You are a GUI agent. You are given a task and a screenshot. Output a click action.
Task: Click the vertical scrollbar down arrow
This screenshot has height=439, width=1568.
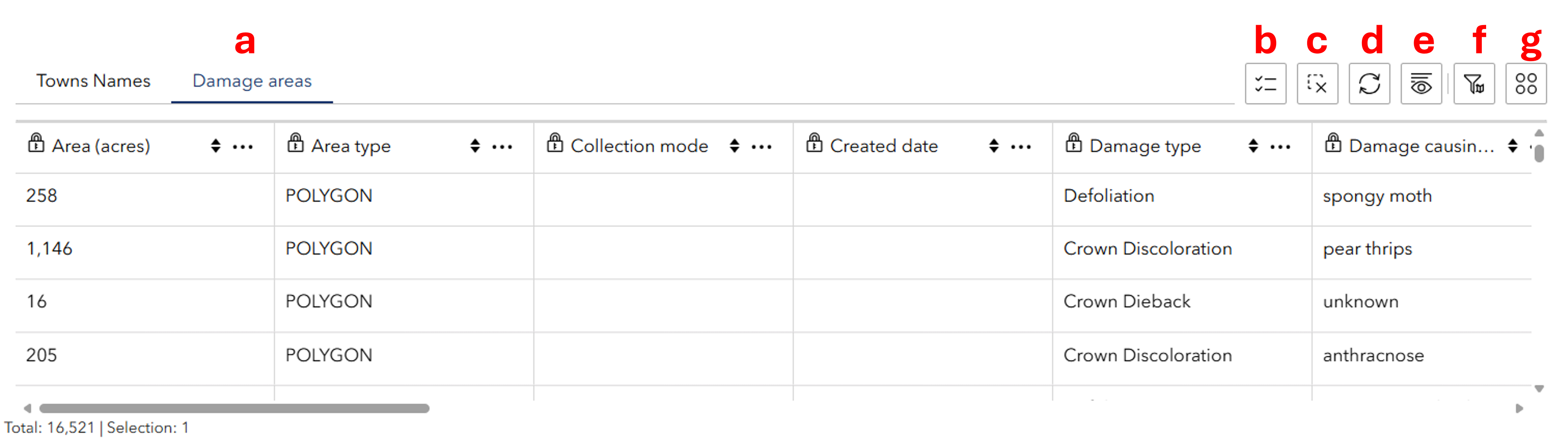point(1539,388)
